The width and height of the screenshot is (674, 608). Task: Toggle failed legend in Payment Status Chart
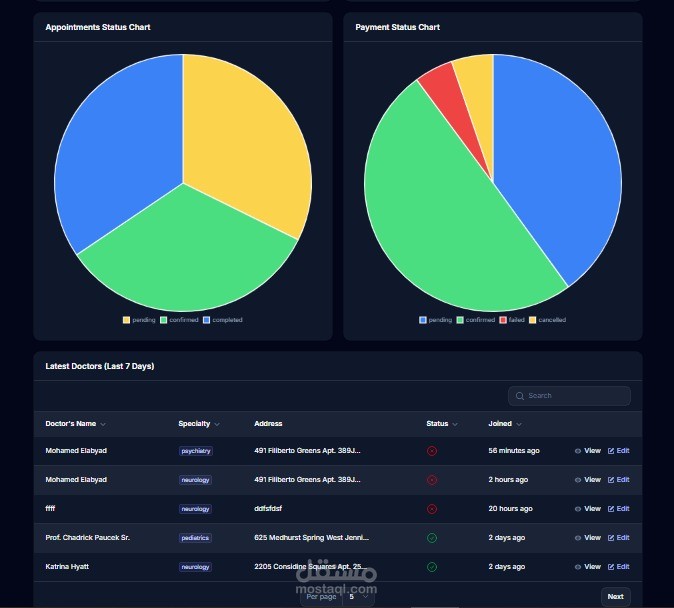[x=512, y=320]
